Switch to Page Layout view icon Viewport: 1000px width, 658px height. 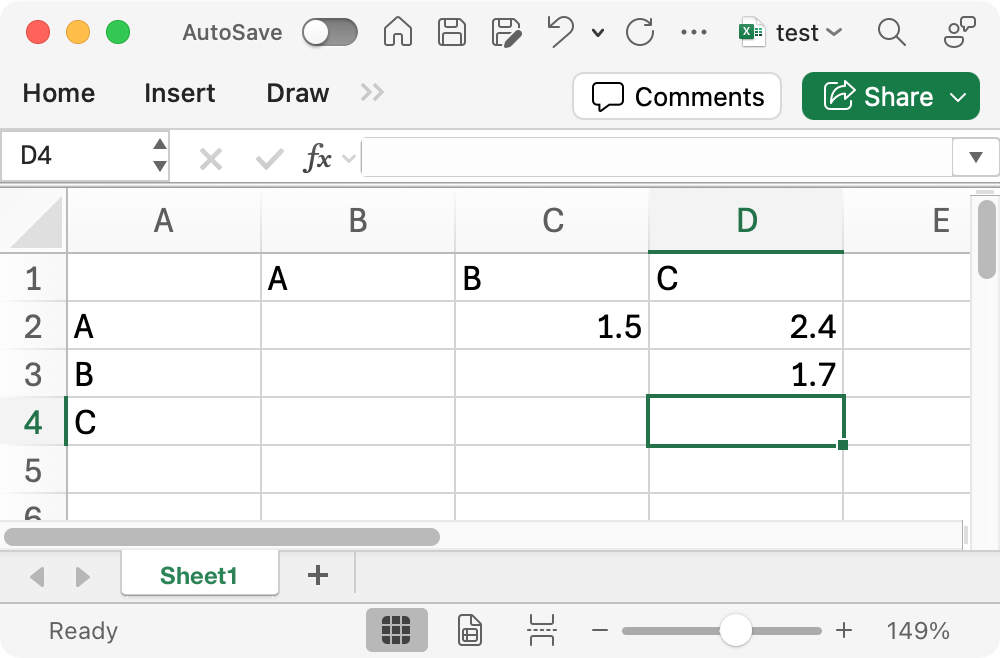click(470, 631)
